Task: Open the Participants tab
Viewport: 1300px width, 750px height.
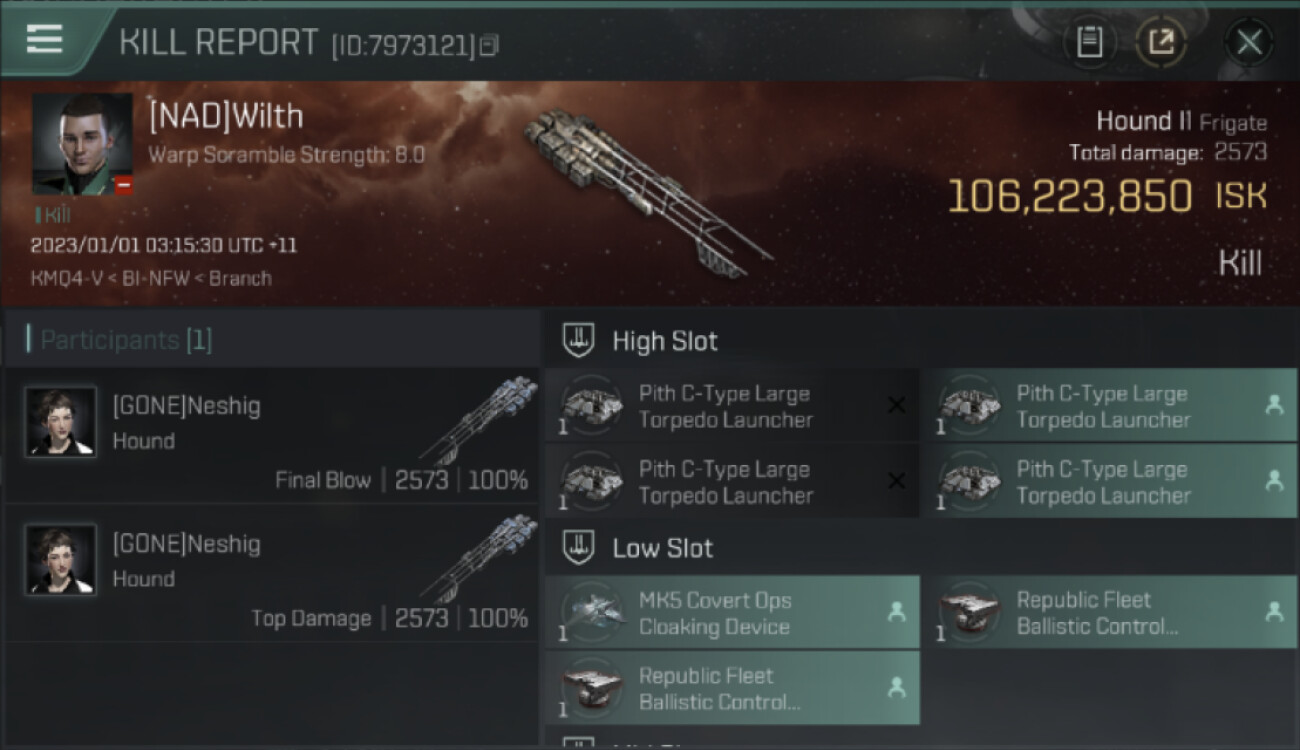Action: pyautogui.click(x=119, y=340)
